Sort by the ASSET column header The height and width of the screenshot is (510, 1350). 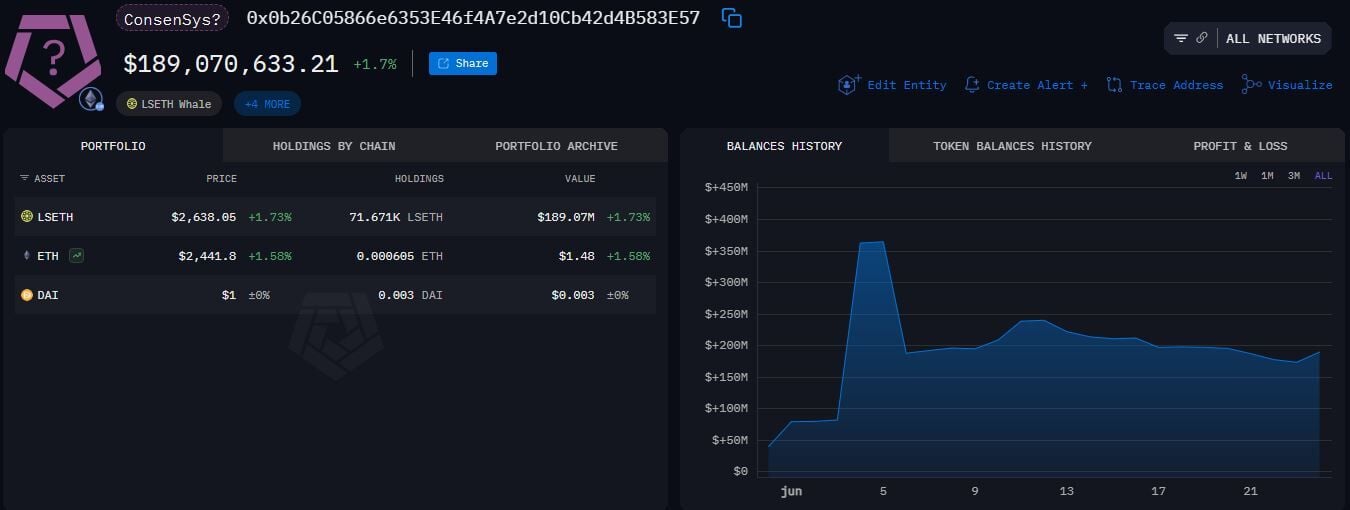pyautogui.click(x=42, y=179)
